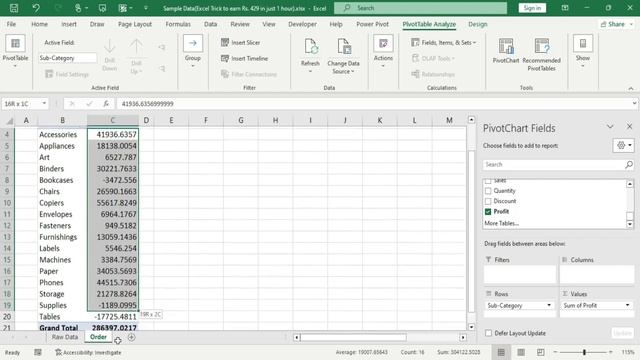Image resolution: width=640 pixels, height=360 pixels.
Task: Open the Actions icon
Action: tap(383, 43)
